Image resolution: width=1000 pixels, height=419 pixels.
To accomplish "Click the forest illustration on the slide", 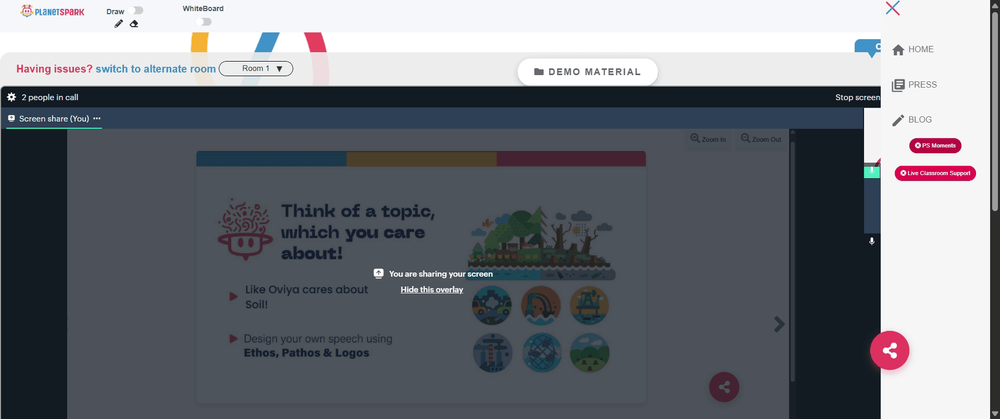I will pyautogui.click(x=541, y=242).
